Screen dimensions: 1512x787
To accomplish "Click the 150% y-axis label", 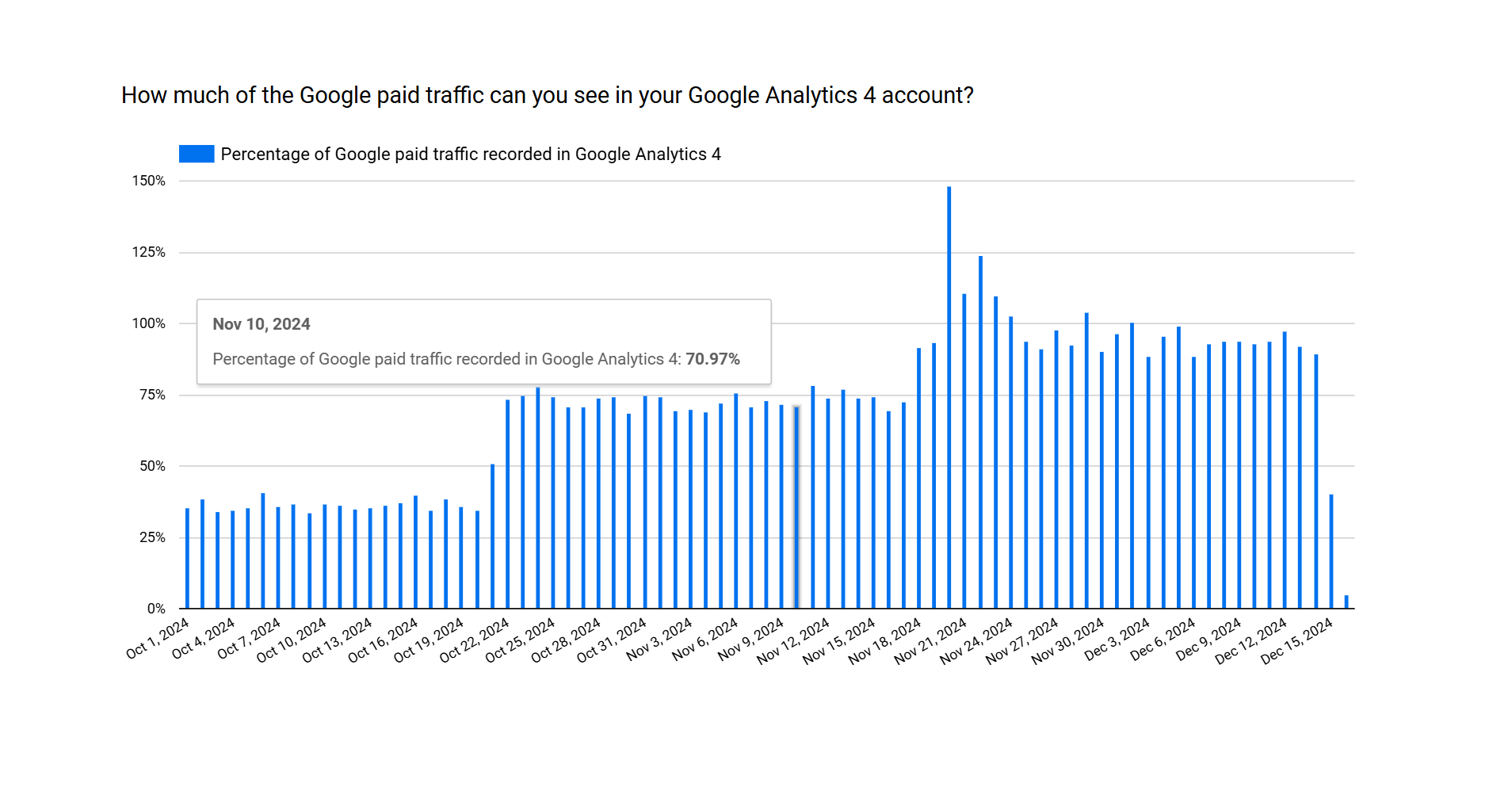I will tap(149, 181).
